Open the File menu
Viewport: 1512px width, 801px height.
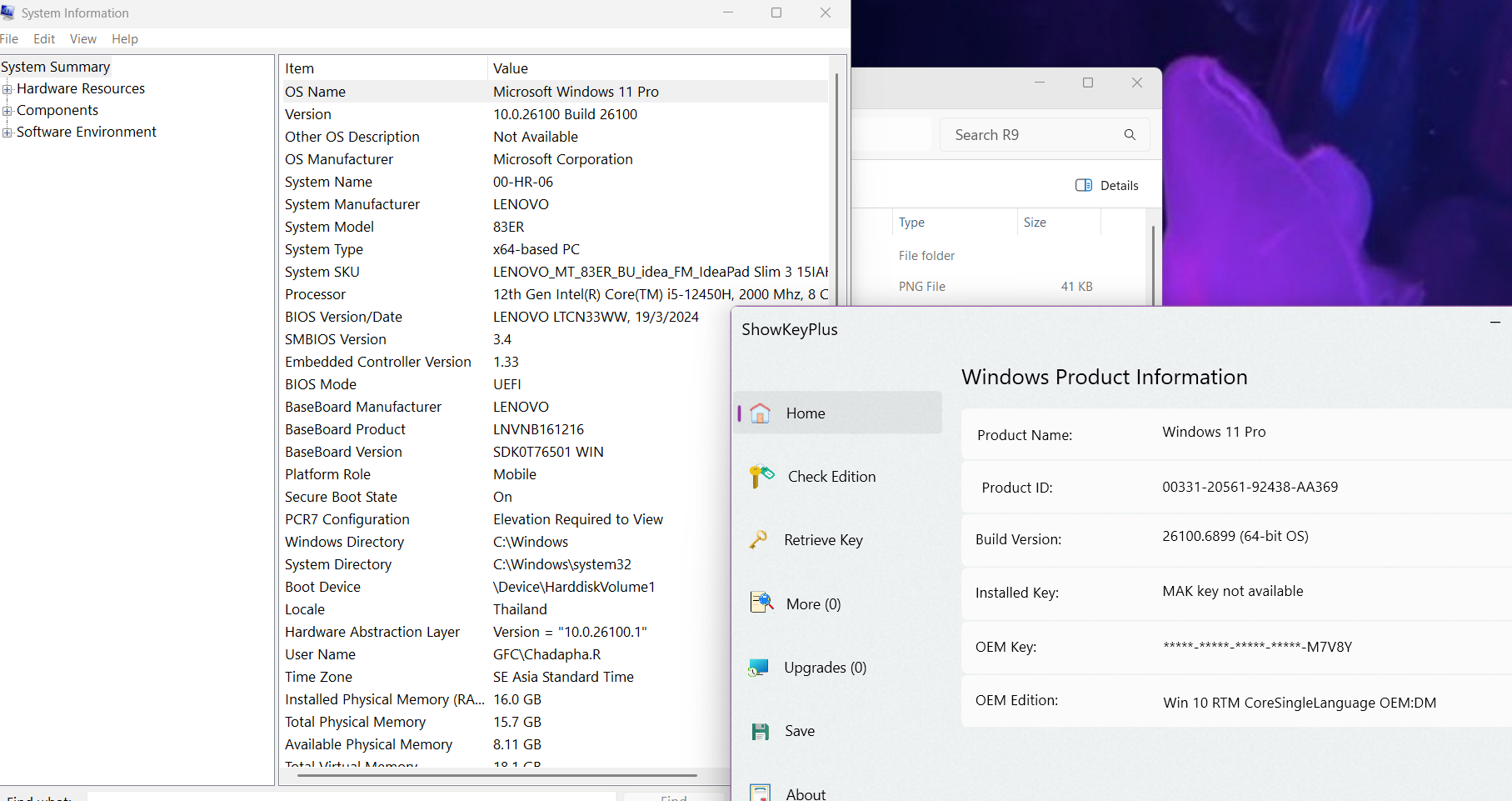click(9, 39)
